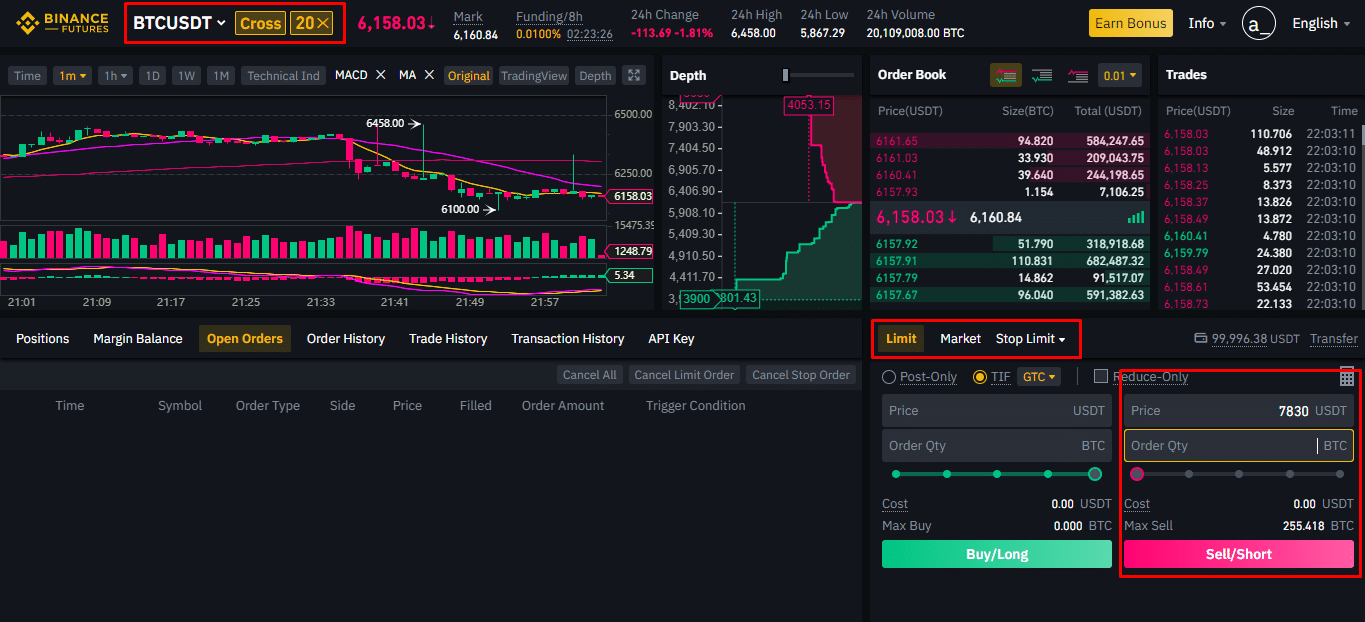
Task: Select the 1M chart interval
Action: [x=222, y=75]
